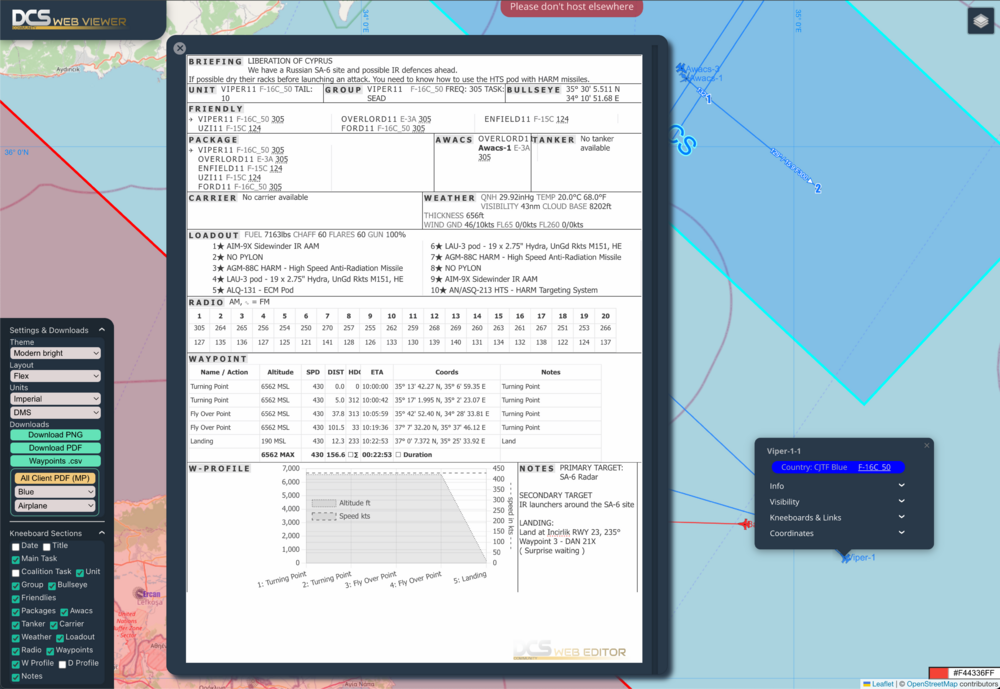The width and height of the screenshot is (1000, 689).
Task: Uncheck the Awacs checkbox
Action: pos(64,612)
